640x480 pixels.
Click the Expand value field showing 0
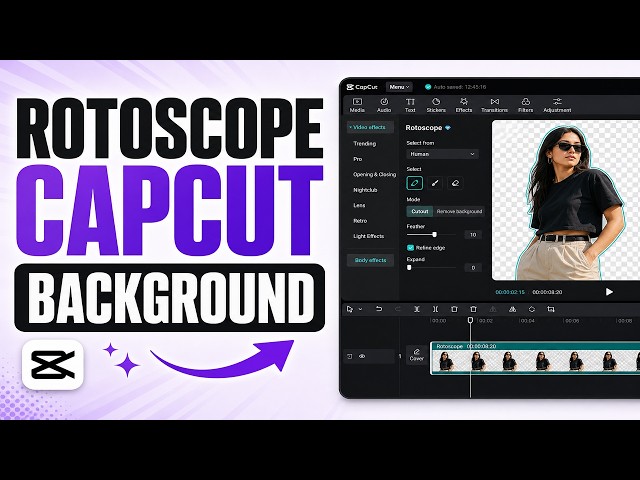473,268
